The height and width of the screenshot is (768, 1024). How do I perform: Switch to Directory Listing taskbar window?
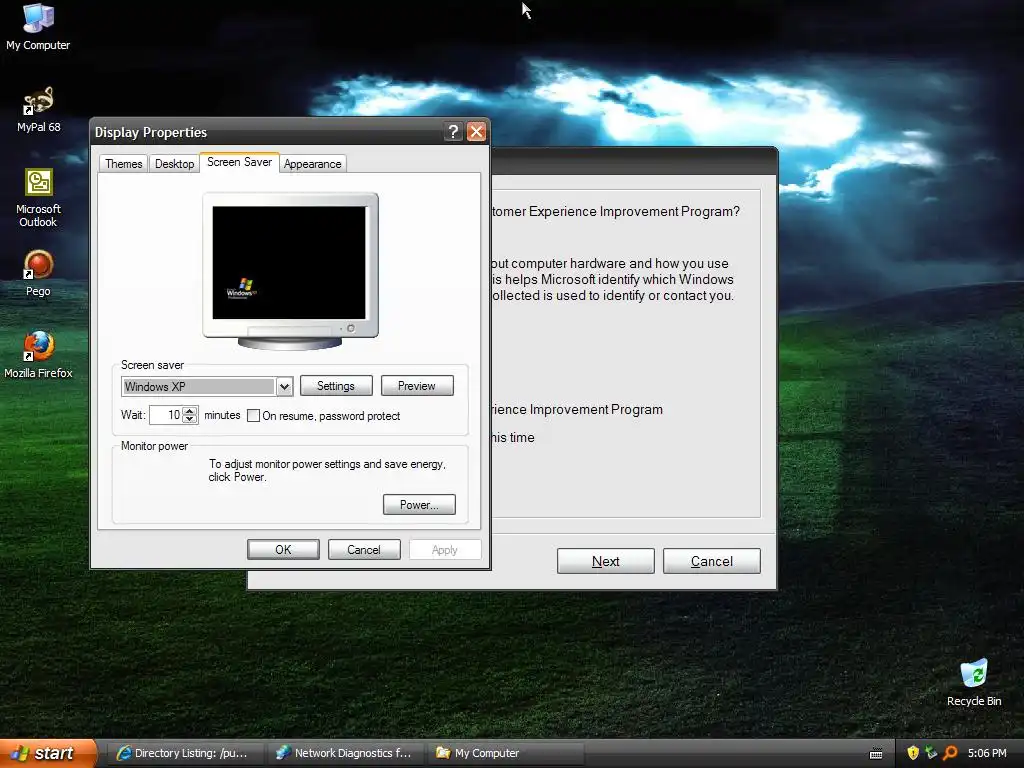(x=185, y=753)
